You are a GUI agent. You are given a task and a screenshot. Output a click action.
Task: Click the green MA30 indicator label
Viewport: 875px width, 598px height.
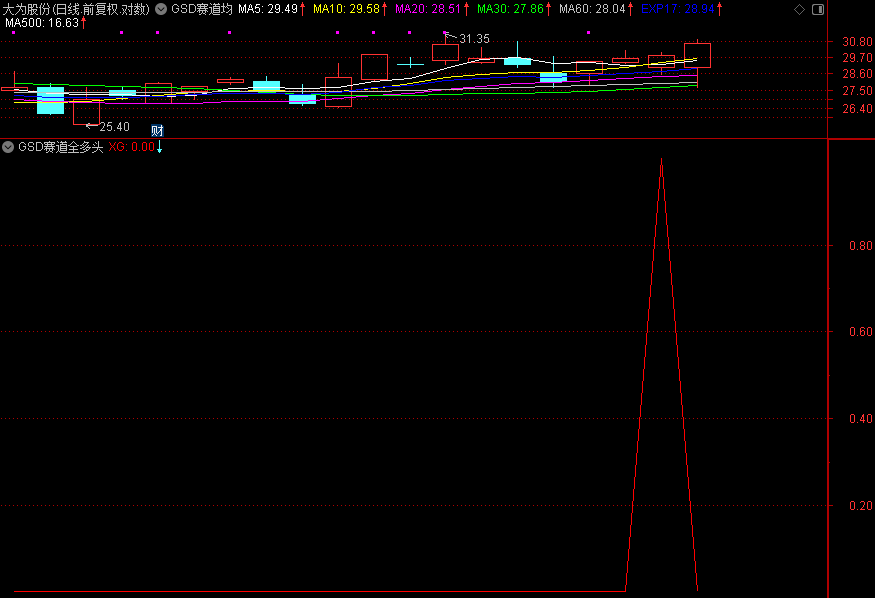coord(511,9)
